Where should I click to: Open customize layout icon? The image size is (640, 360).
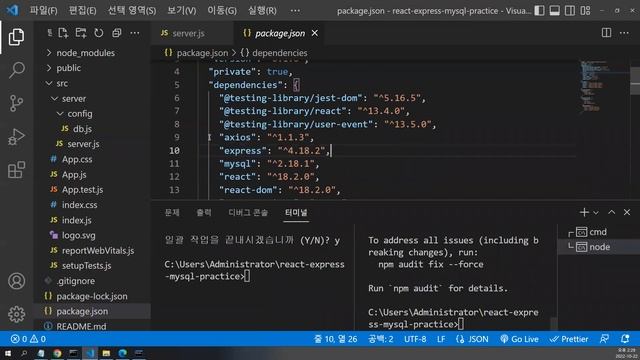point(585,11)
